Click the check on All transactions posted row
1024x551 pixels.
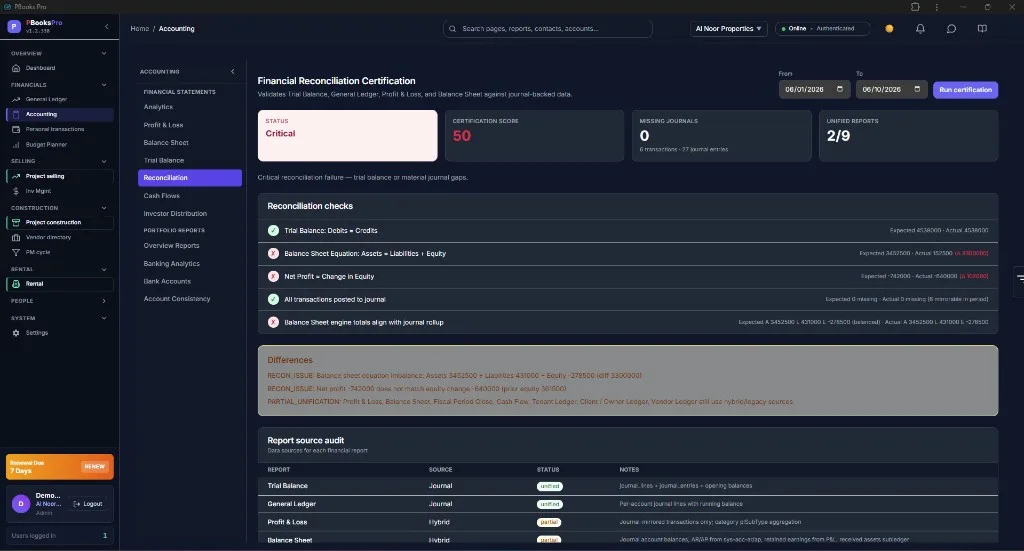pyautogui.click(x=273, y=300)
